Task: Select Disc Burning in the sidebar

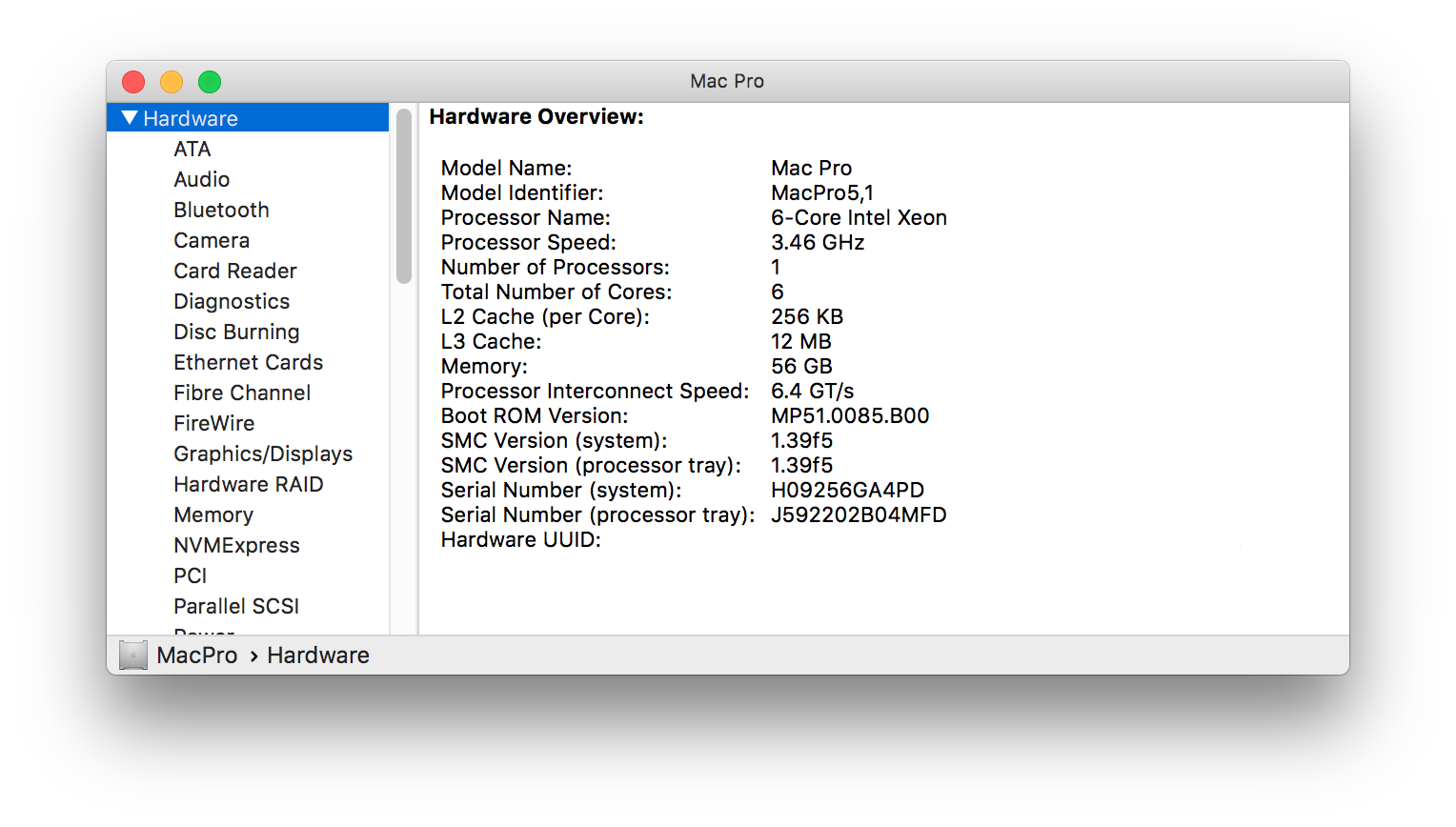Action: (236, 332)
